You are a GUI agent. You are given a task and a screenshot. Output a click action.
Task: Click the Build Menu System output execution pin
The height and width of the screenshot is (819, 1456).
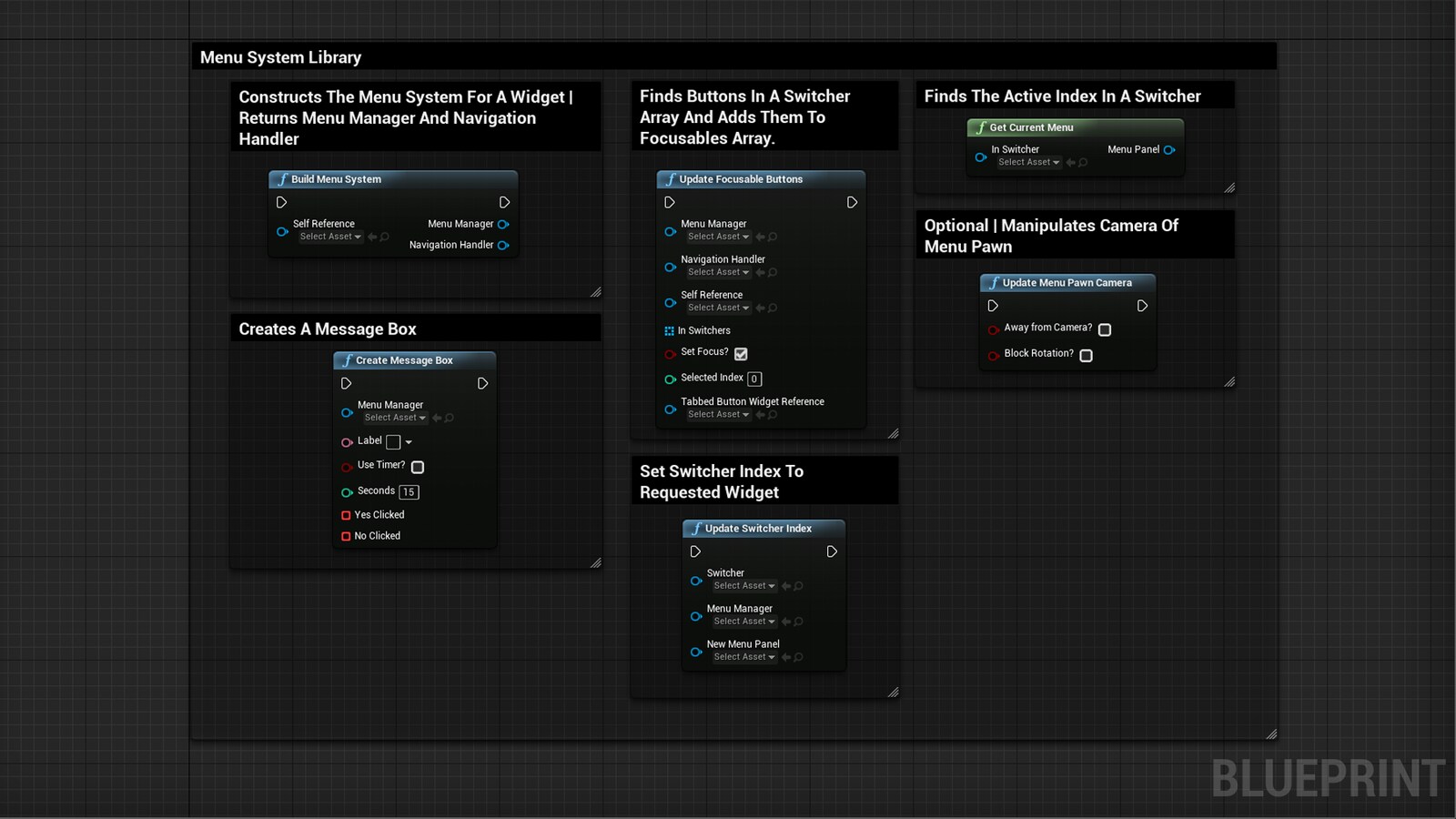click(504, 202)
